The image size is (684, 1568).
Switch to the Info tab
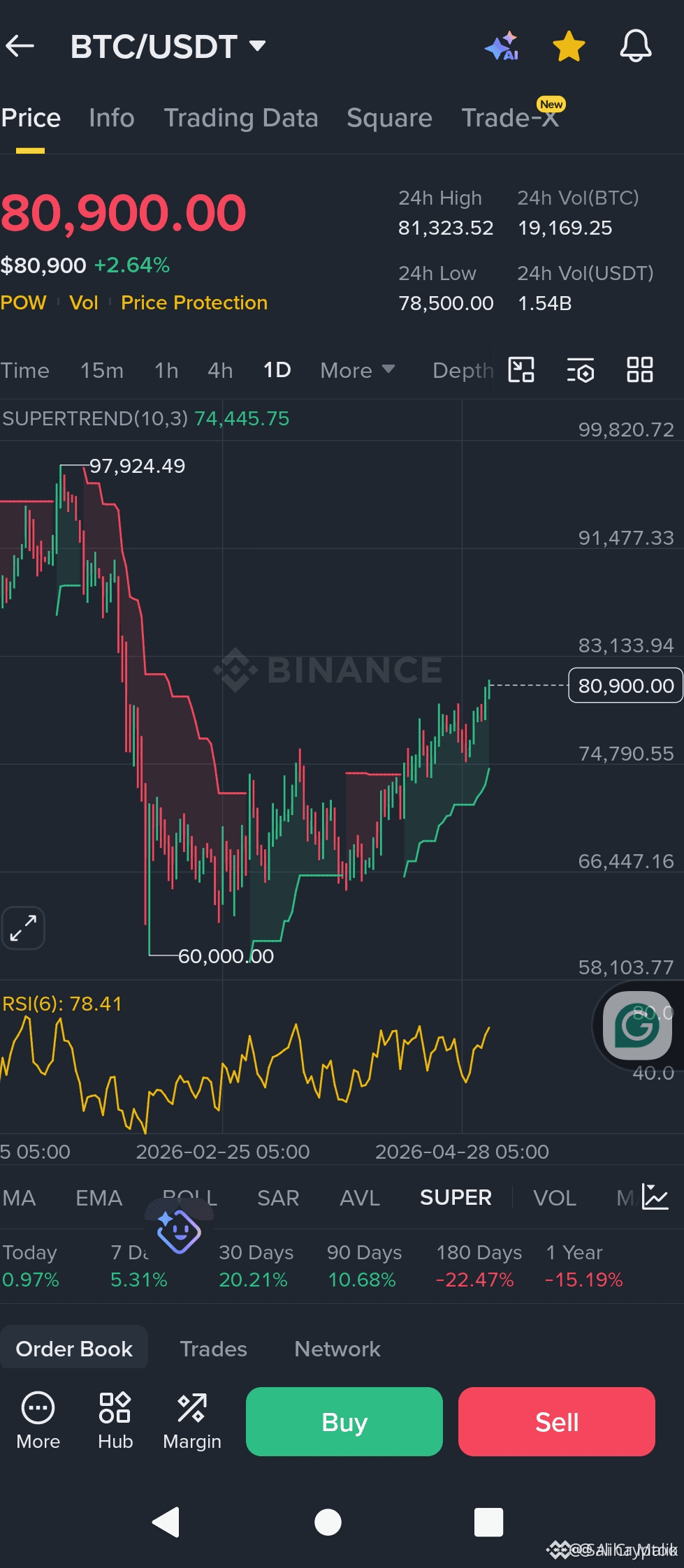pos(112,118)
